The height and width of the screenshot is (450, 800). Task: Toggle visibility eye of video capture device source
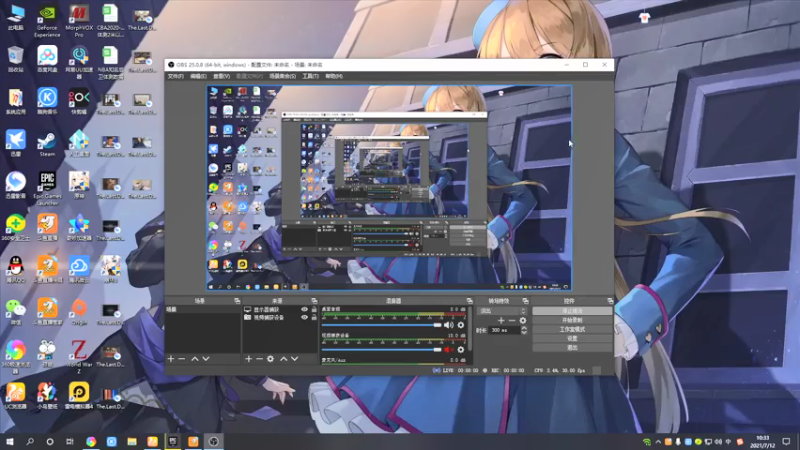[x=305, y=317]
